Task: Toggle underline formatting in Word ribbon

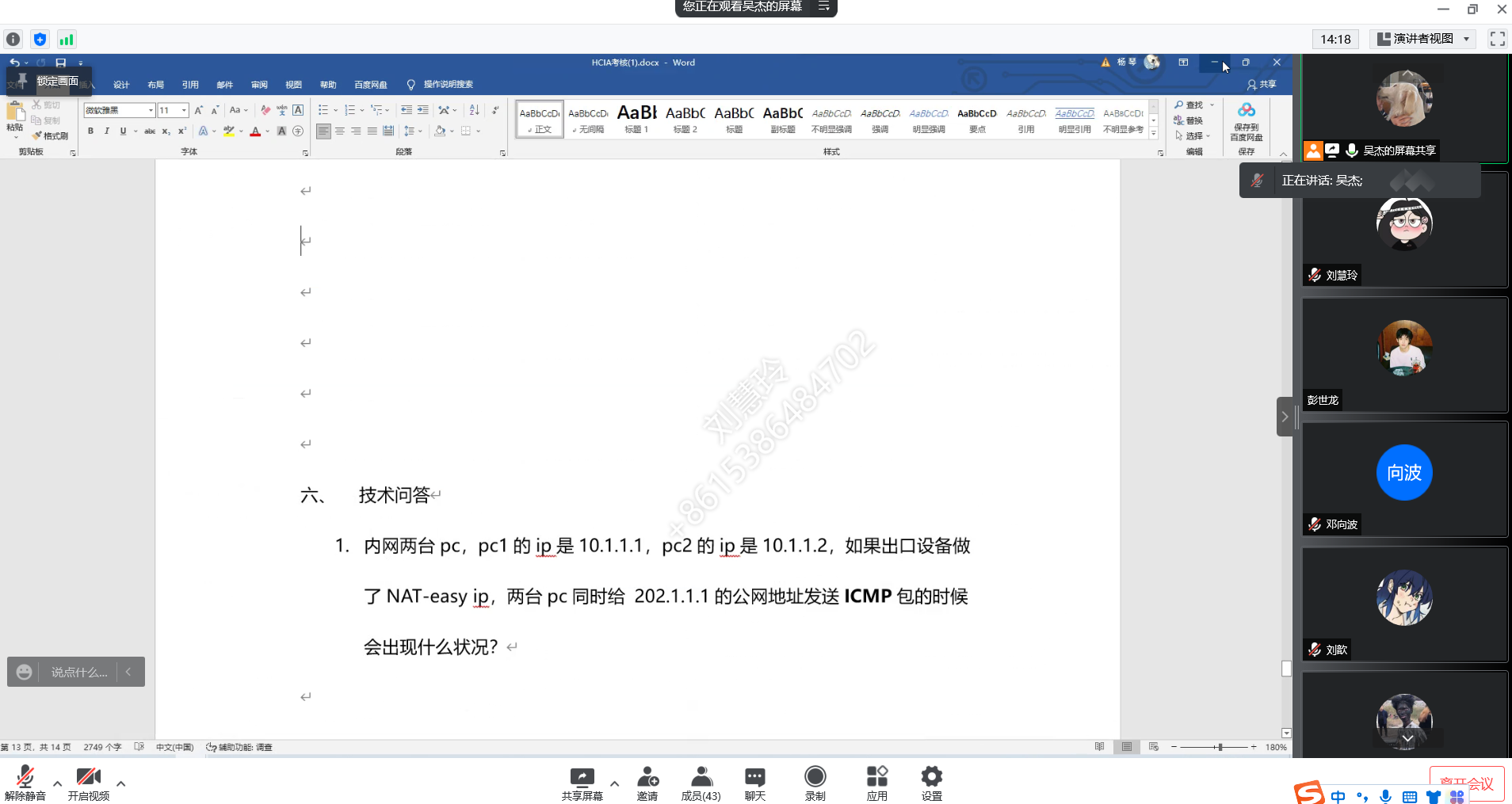Action: coord(123,131)
